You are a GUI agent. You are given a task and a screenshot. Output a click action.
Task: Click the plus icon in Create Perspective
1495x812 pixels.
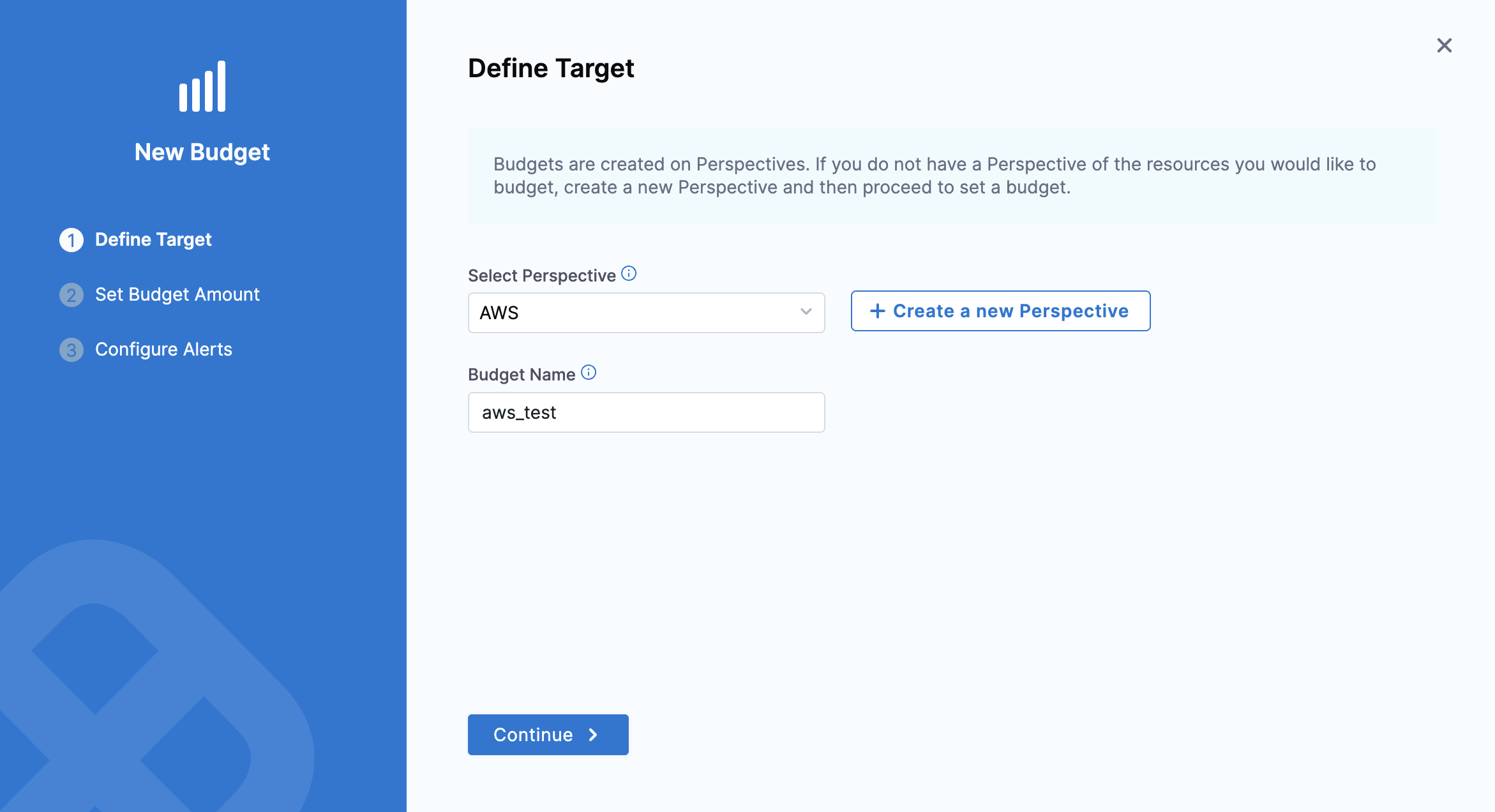[x=878, y=311]
